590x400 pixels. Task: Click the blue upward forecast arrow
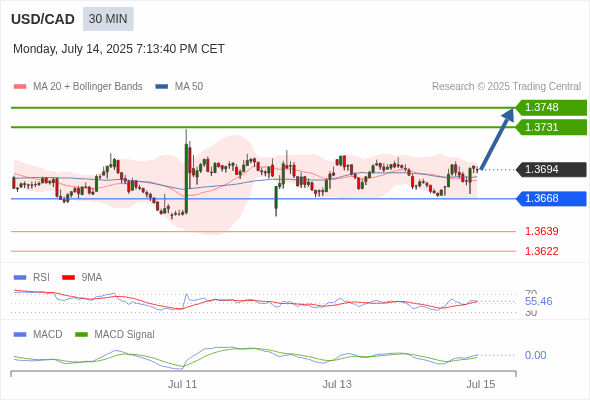497,139
